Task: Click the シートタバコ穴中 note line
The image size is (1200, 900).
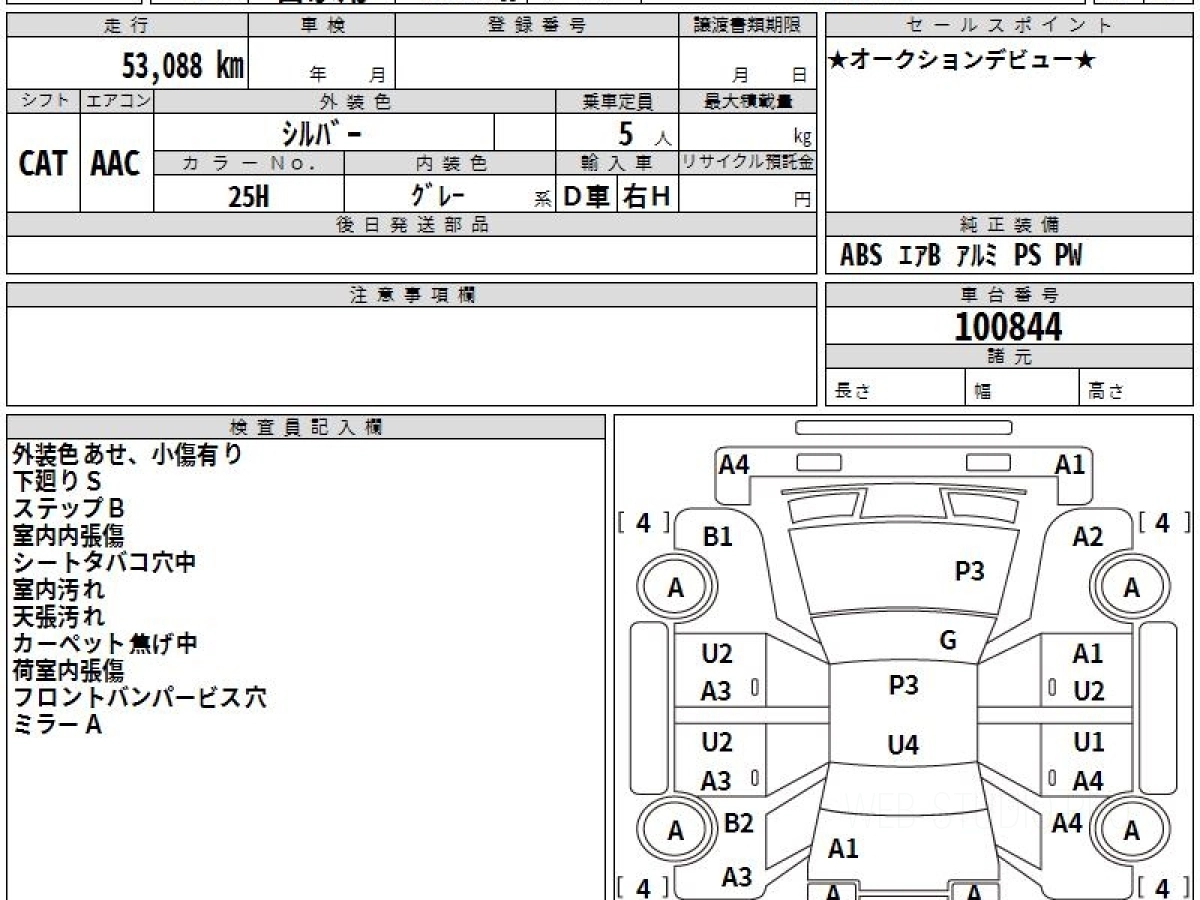Action: point(104,563)
